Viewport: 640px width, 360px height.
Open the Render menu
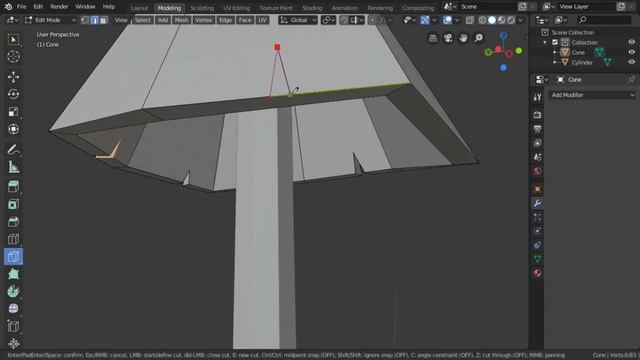pos(59,7)
